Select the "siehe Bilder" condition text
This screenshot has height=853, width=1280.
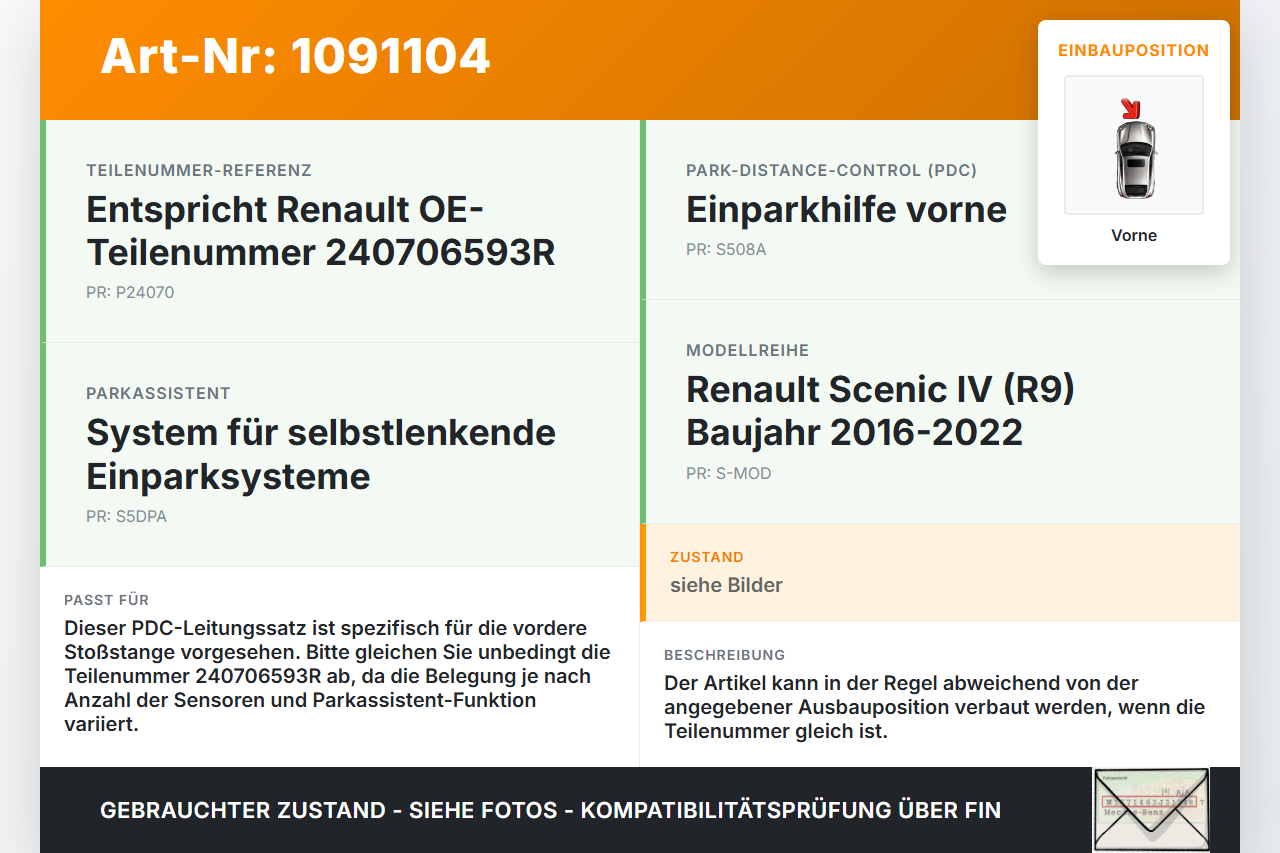[726, 586]
